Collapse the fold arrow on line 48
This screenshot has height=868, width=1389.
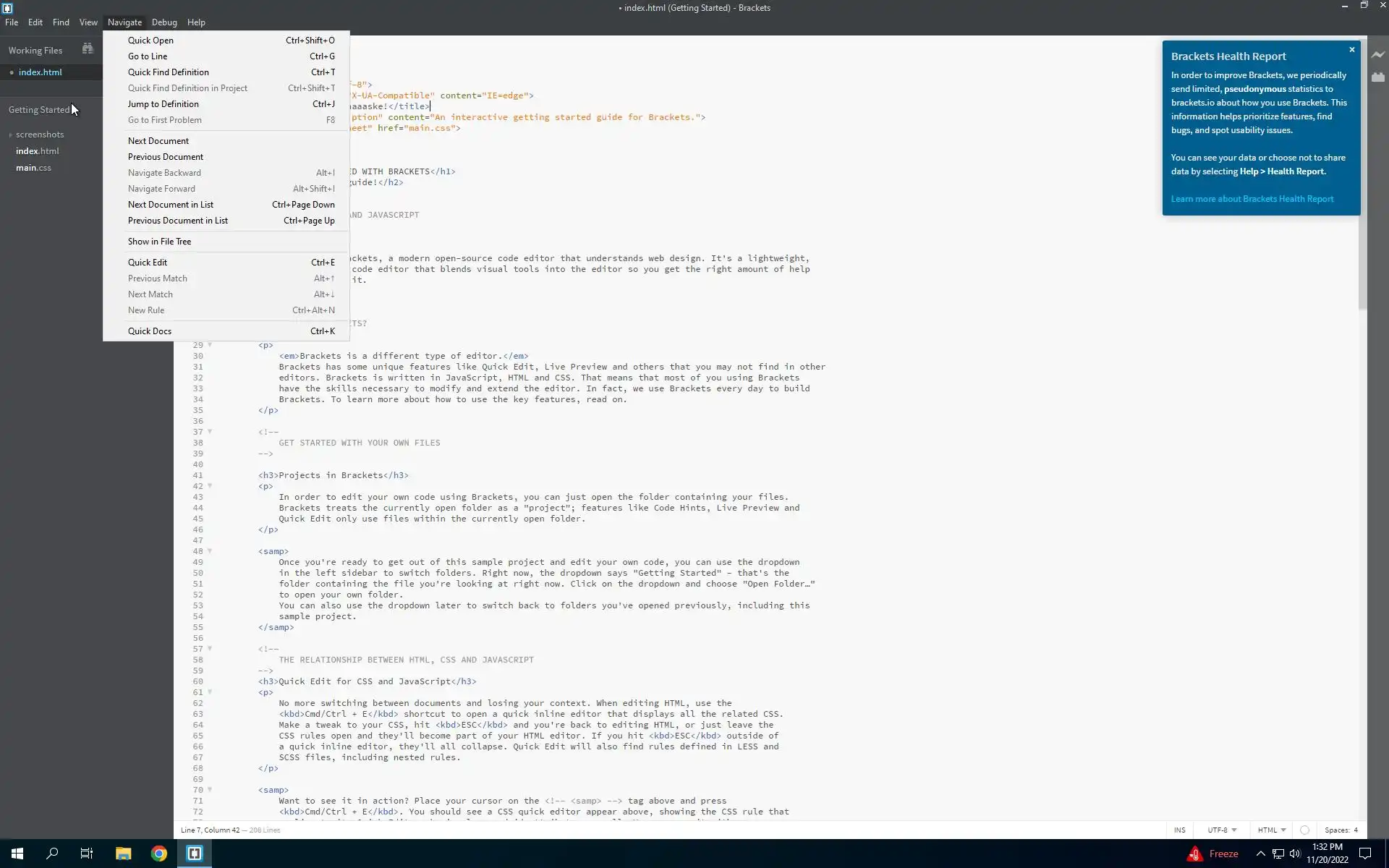210,551
